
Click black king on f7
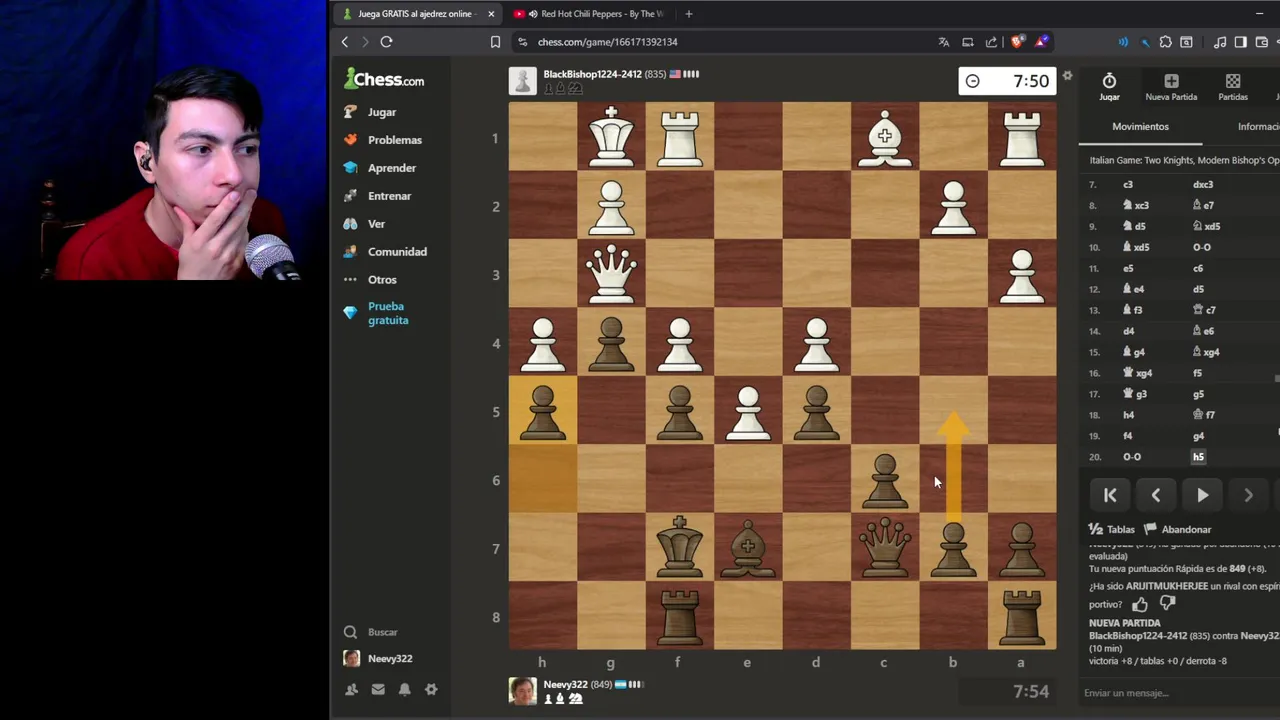(x=679, y=547)
